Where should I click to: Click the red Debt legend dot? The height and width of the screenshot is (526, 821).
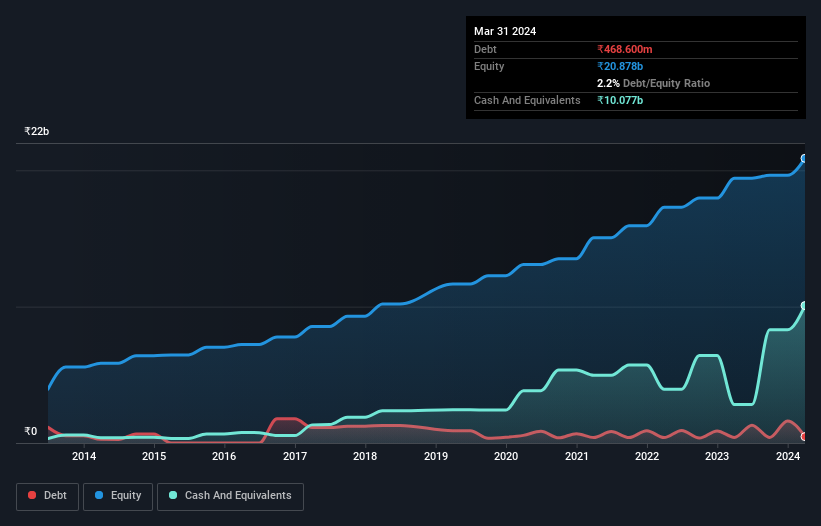tap(32, 495)
